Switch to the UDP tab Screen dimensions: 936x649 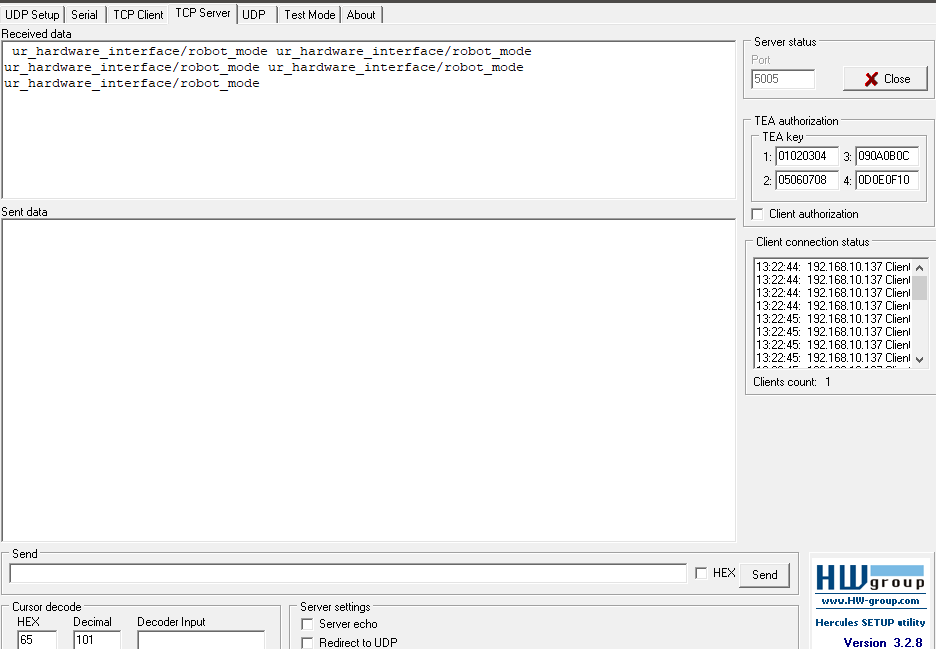(x=254, y=14)
